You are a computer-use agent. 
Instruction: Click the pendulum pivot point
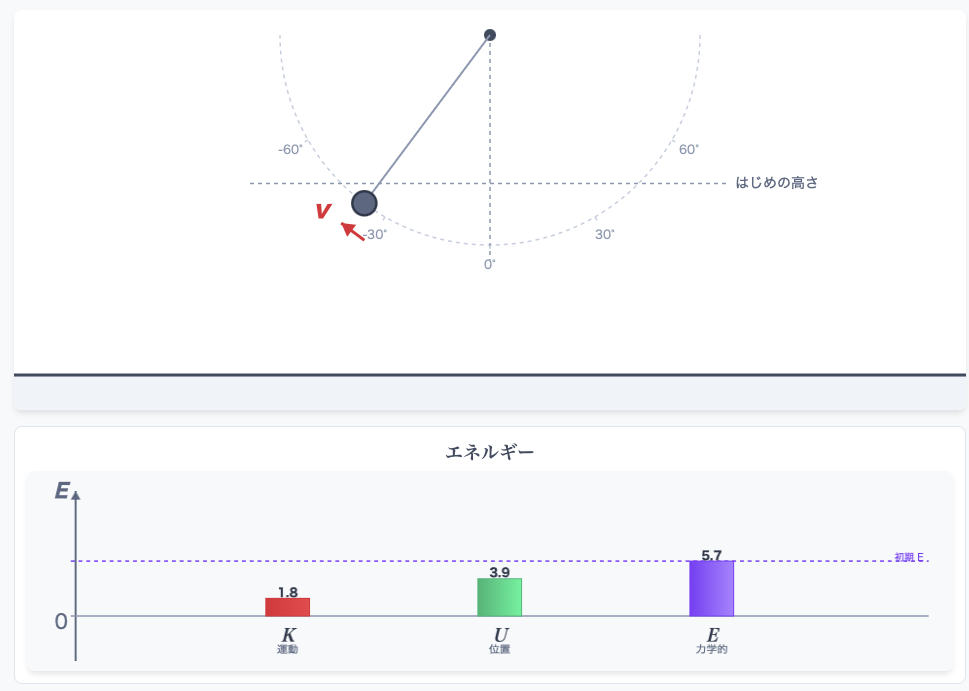point(489,35)
